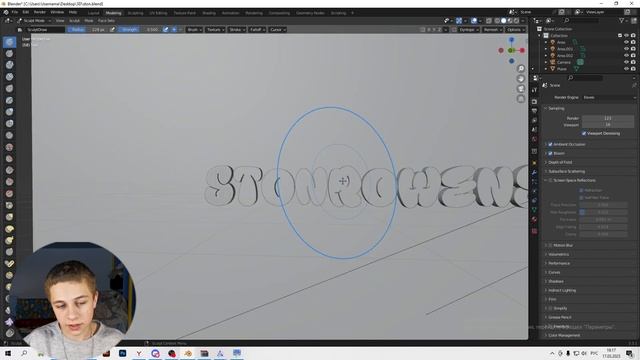Open the Options popover button
This screenshot has height=360, width=640.
tap(515, 29)
